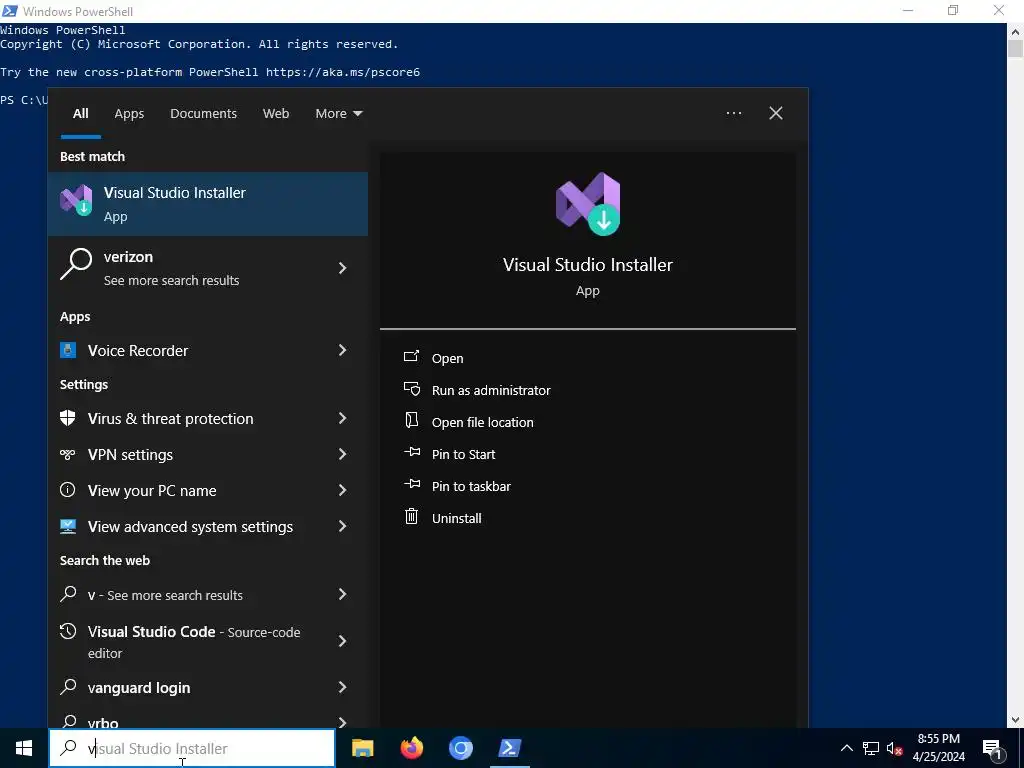Click the verizon search magnifier icon

coord(76,264)
